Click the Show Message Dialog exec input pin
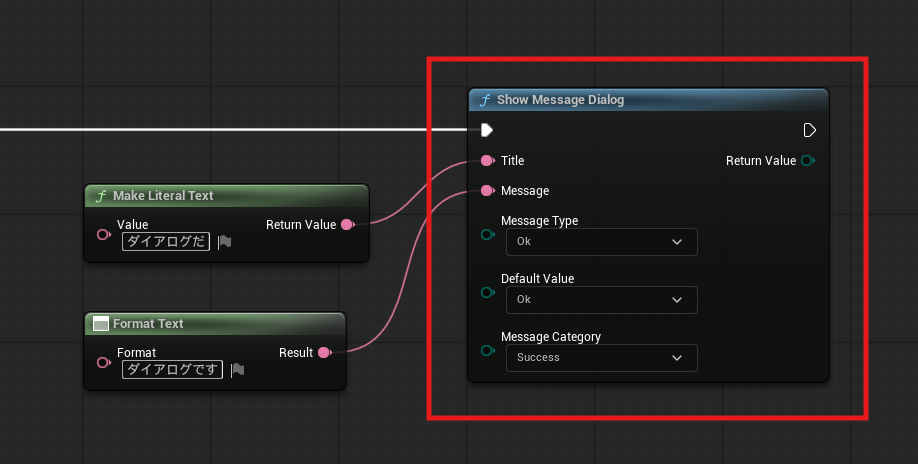918x464 pixels. click(486, 130)
